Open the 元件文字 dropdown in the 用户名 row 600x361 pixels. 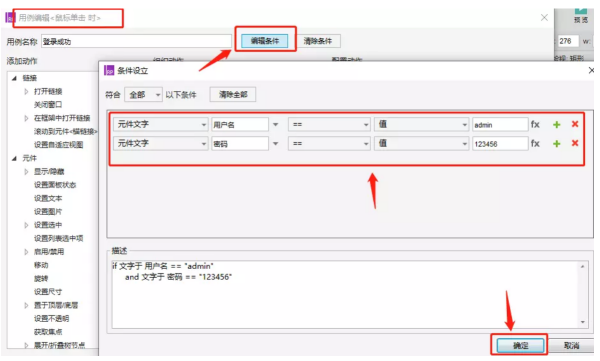pyautogui.click(x=161, y=124)
